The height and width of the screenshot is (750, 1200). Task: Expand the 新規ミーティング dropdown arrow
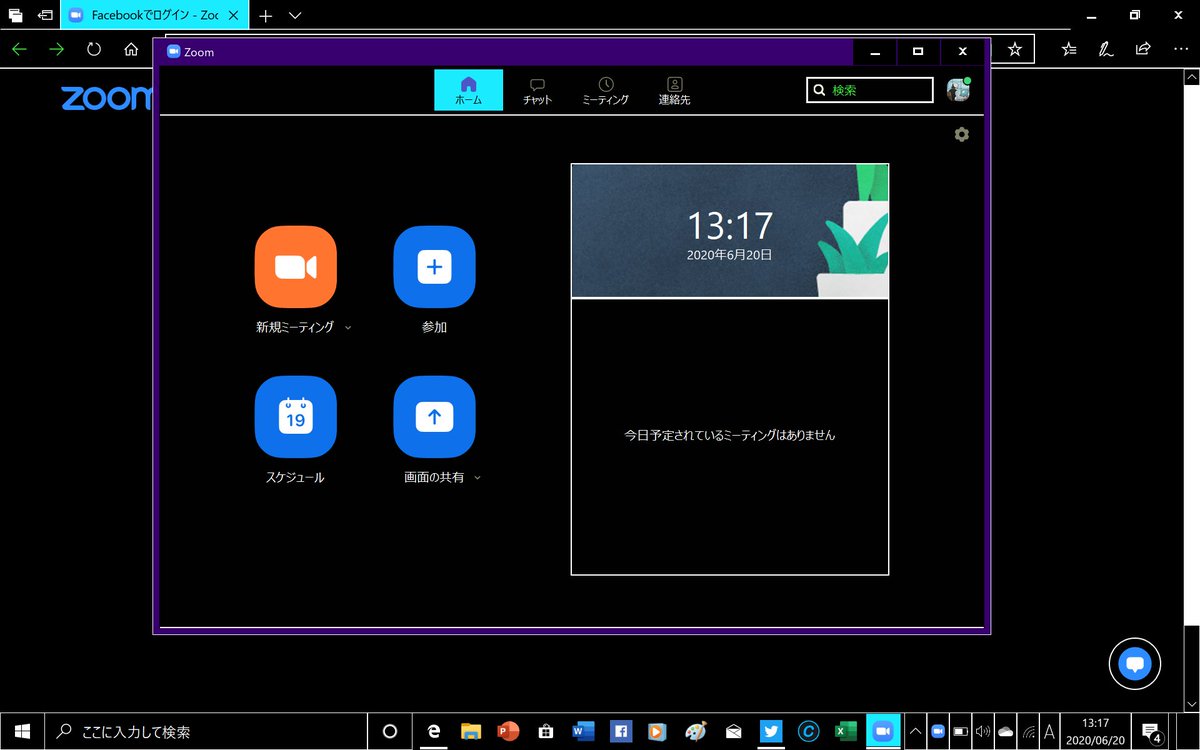point(347,327)
